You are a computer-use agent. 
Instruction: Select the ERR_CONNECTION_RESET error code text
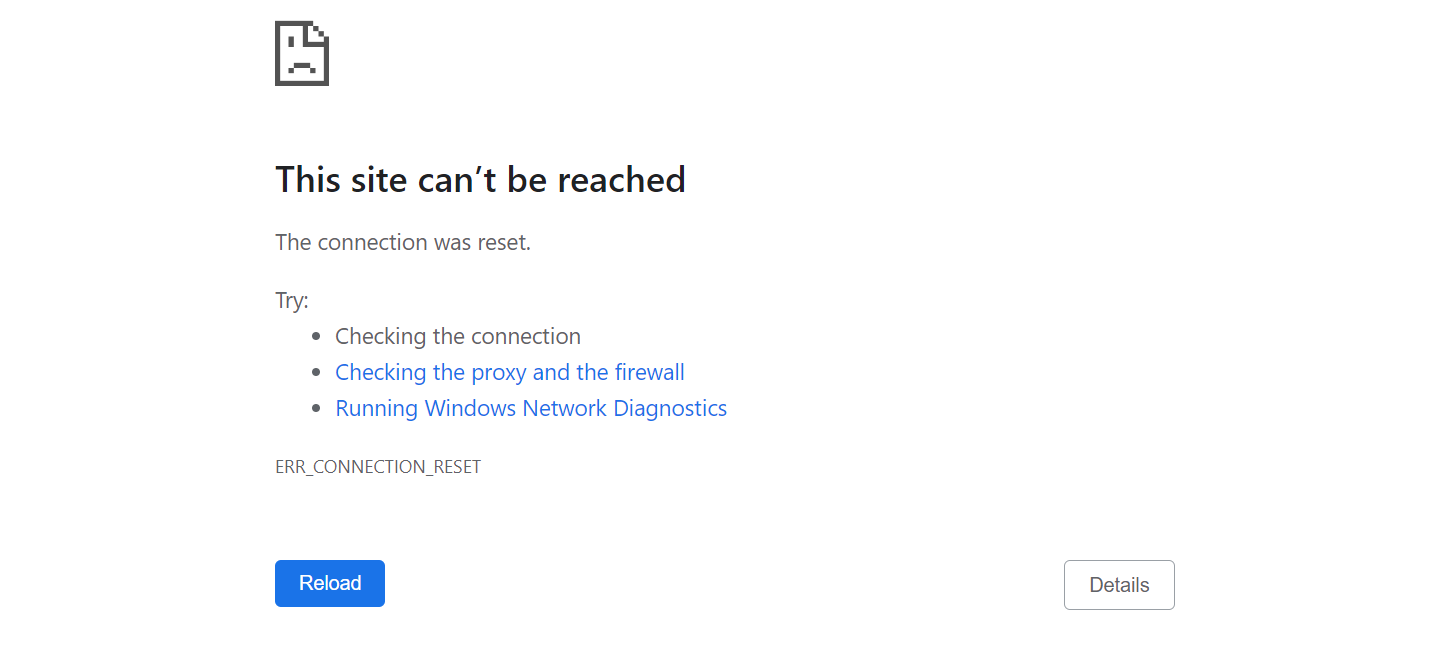point(378,467)
